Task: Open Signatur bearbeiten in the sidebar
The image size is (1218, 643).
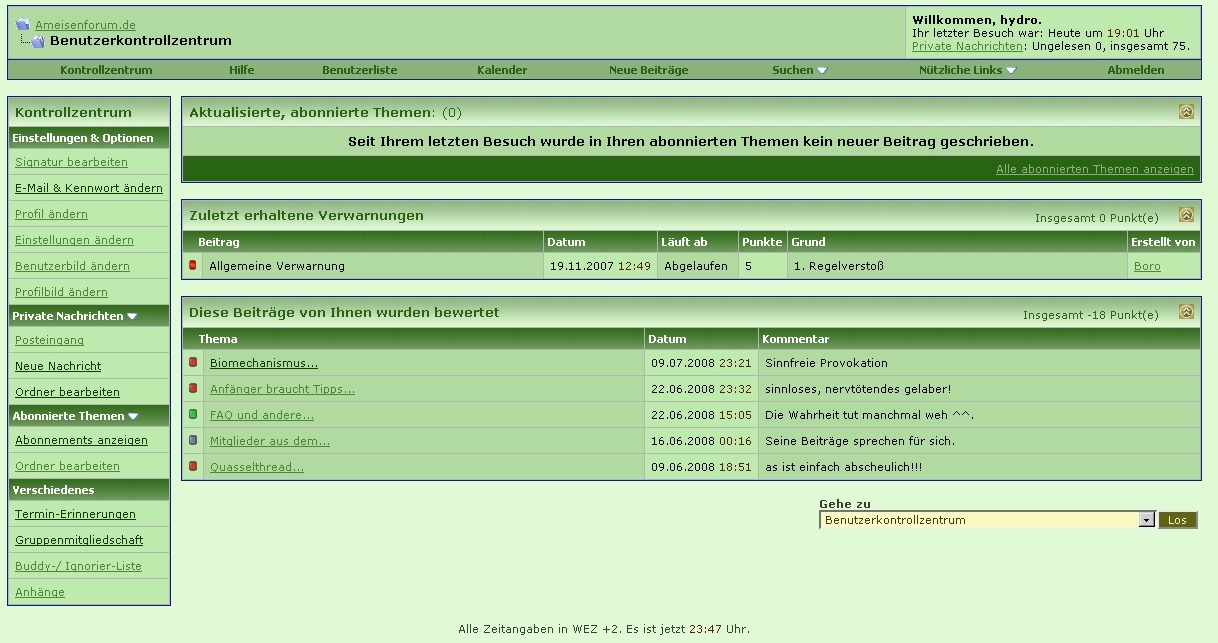Action: click(71, 162)
